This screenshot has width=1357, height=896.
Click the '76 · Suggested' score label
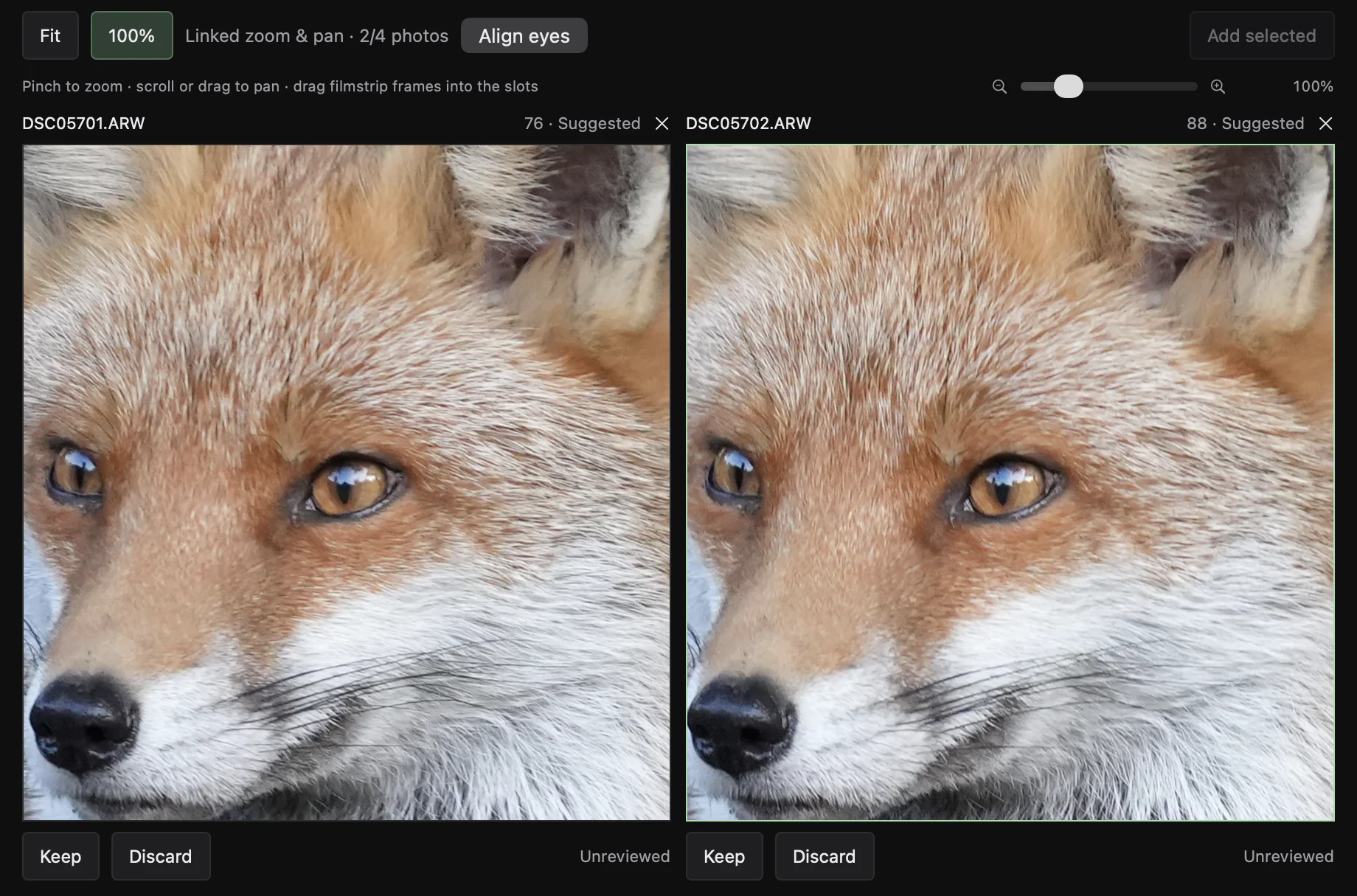pyautogui.click(x=583, y=123)
